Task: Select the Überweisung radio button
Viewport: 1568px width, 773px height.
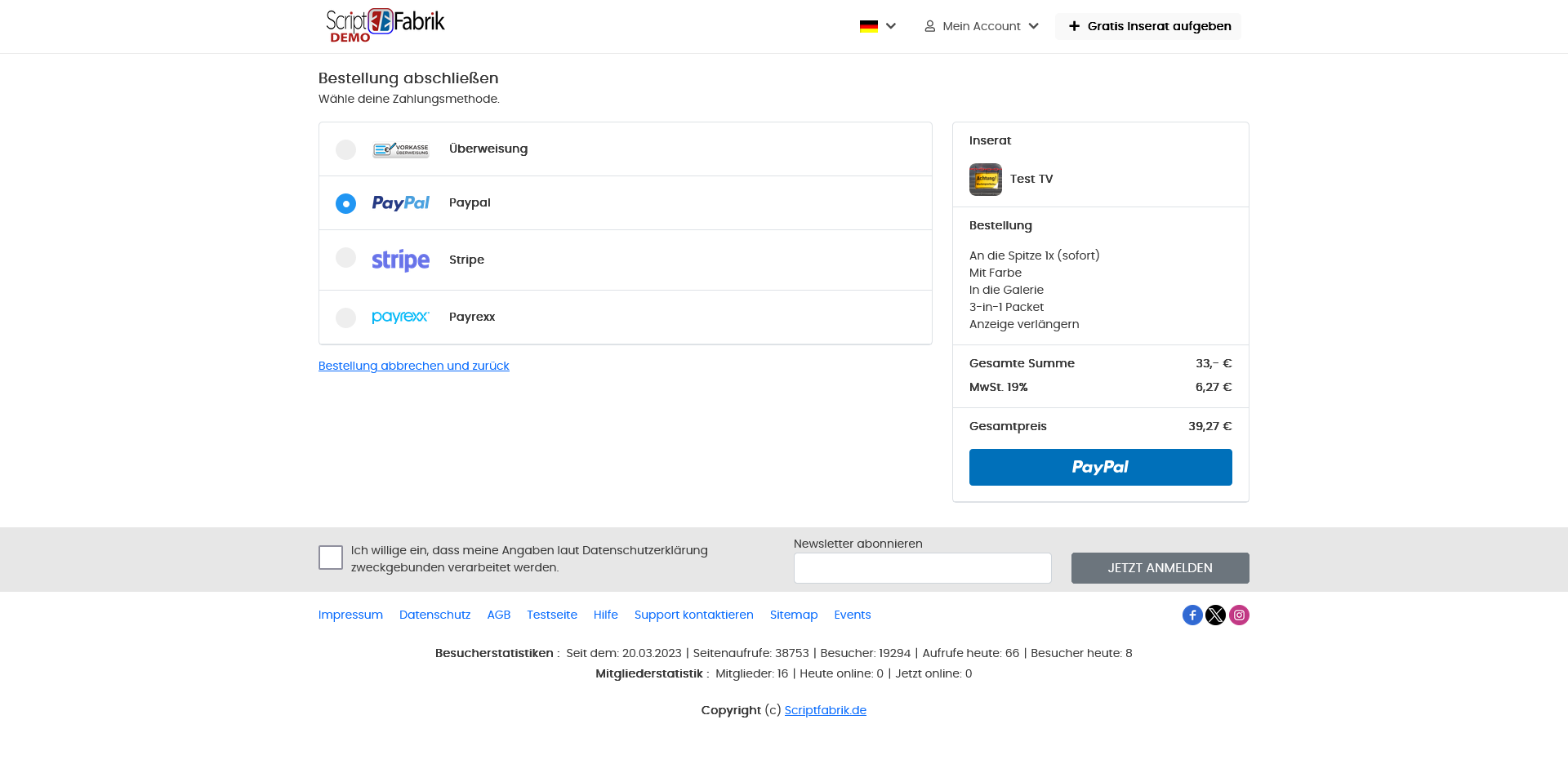Action: (x=345, y=149)
